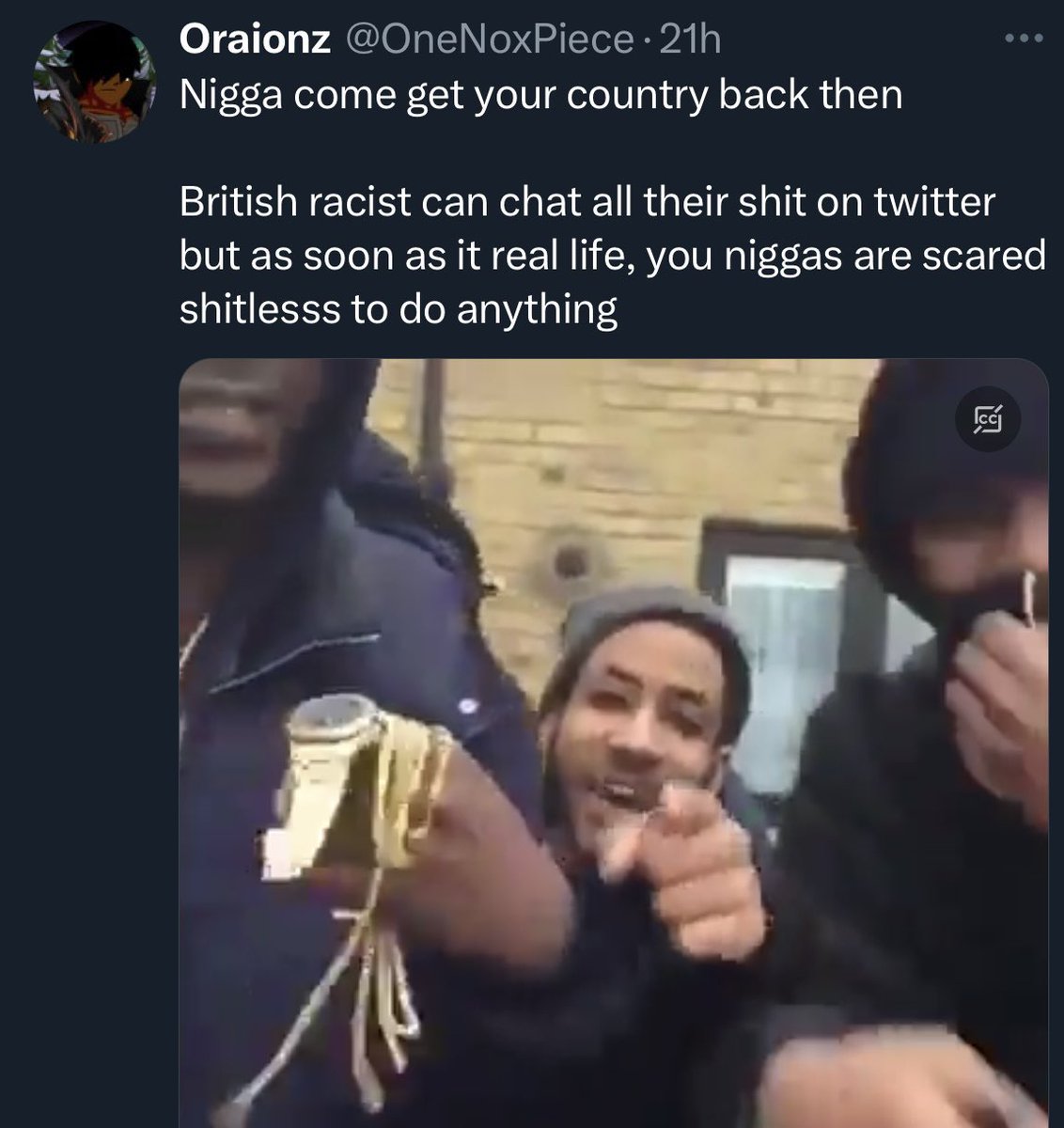Viewport: 1064px width, 1128px height.
Task: Click the Oraionz display name
Action: click(255, 39)
